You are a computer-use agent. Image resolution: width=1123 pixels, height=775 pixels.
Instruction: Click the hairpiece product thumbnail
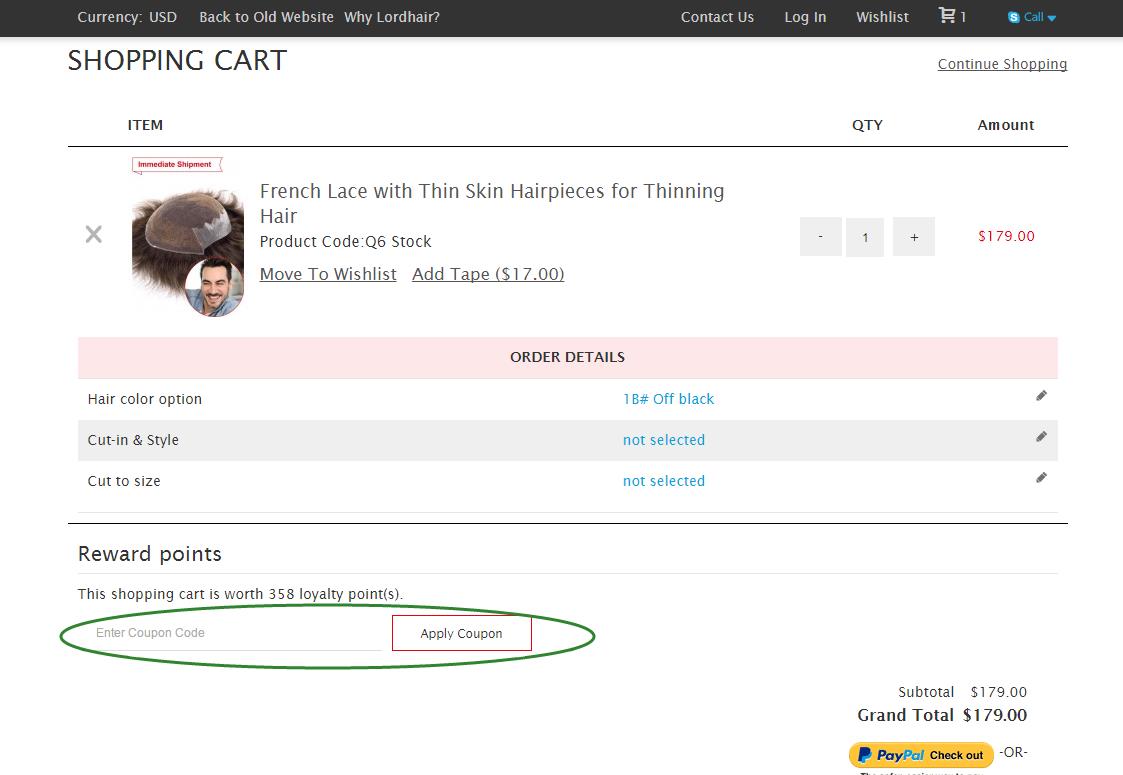pos(187,245)
